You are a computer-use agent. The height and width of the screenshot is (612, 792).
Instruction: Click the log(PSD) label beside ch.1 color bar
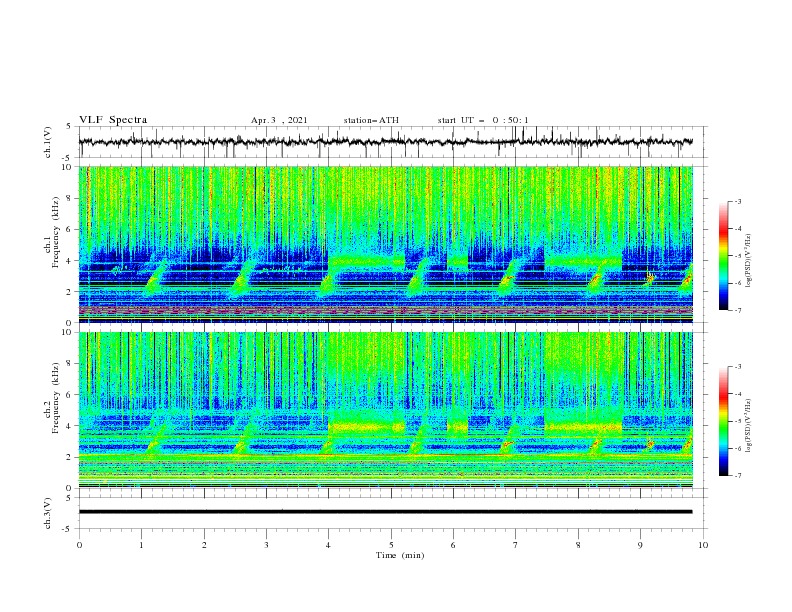(x=748, y=261)
